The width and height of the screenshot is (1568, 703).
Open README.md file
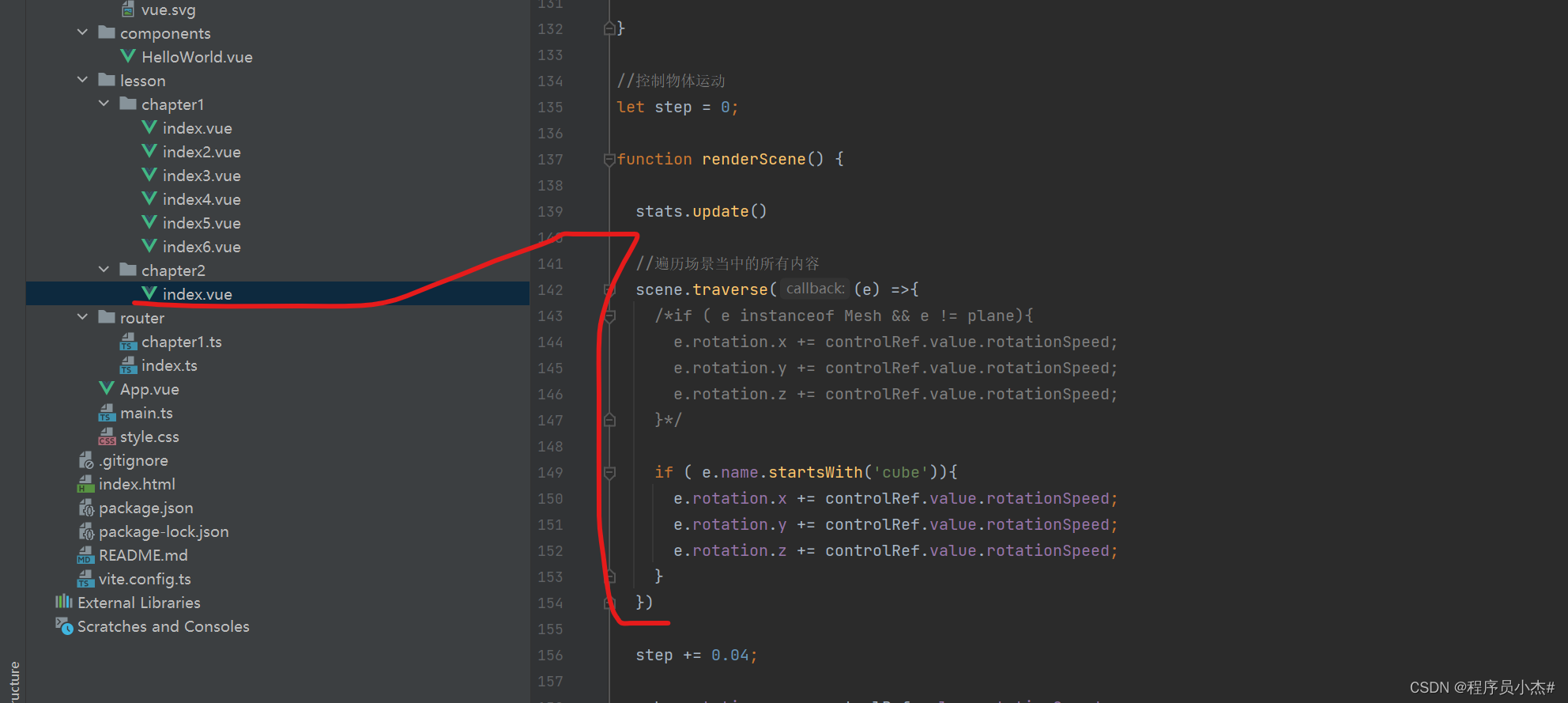pos(143,555)
